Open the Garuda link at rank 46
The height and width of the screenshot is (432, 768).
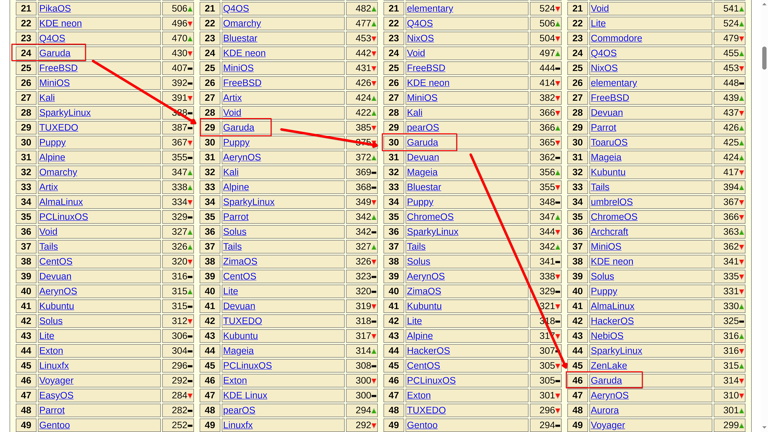[606, 381]
